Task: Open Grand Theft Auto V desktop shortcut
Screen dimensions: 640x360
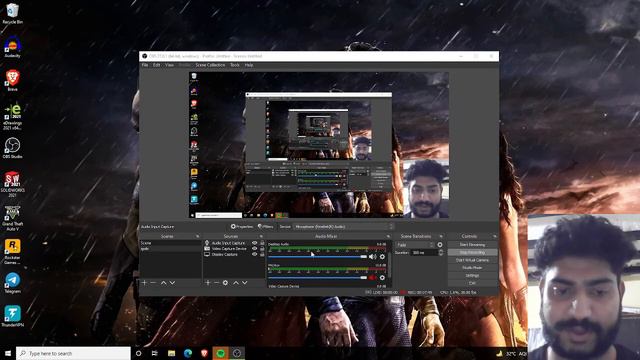Action: [13, 218]
